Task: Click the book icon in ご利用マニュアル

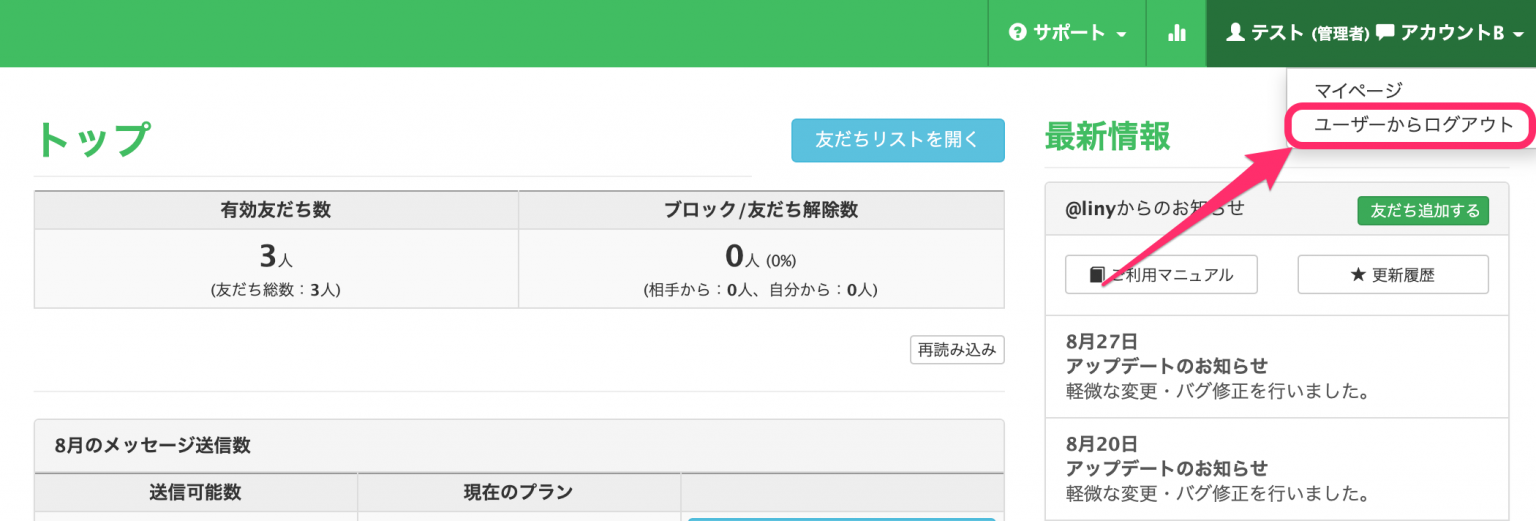Action: tap(1098, 275)
